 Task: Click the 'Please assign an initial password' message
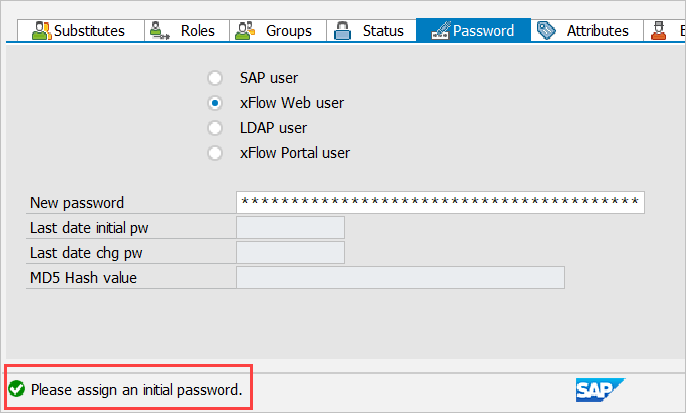(x=137, y=389)
